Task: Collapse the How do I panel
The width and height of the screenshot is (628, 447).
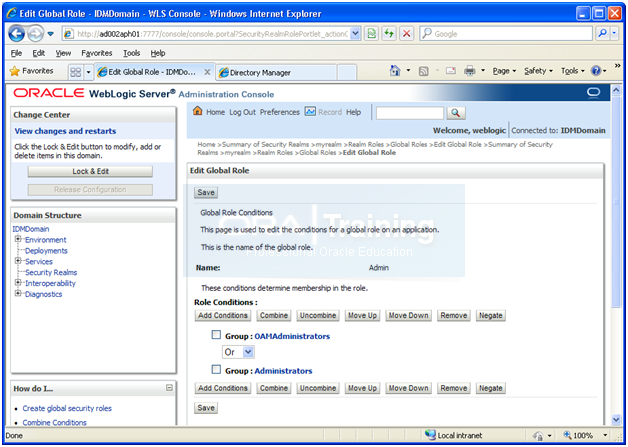Action: coord(169,388)
